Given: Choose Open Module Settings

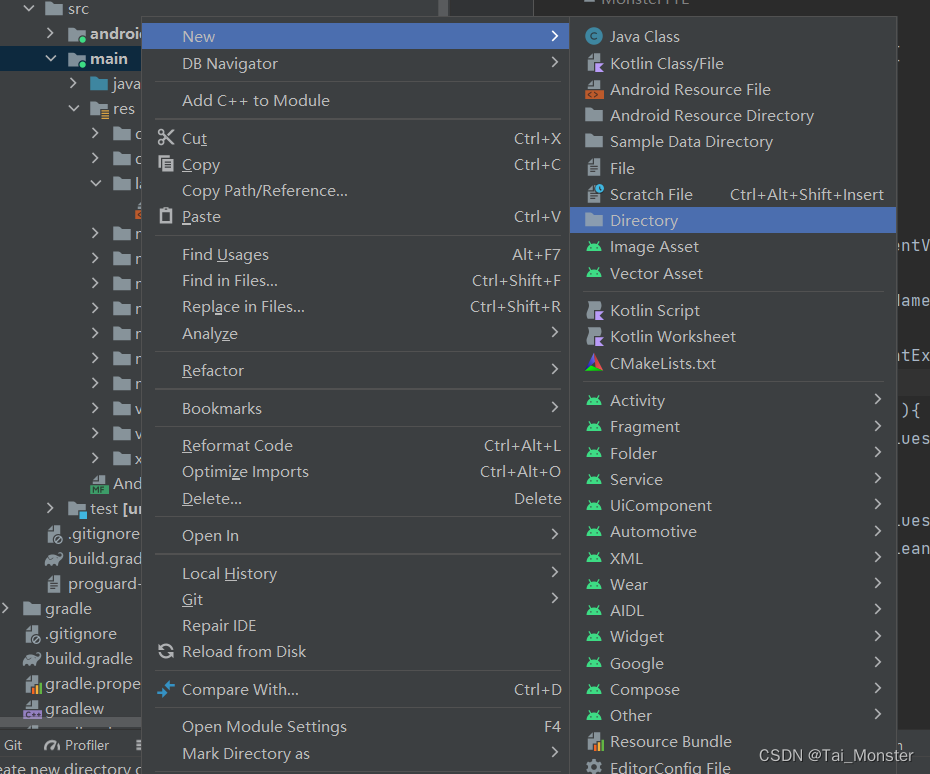Looking at the screenshot, I should coord(355,727).
